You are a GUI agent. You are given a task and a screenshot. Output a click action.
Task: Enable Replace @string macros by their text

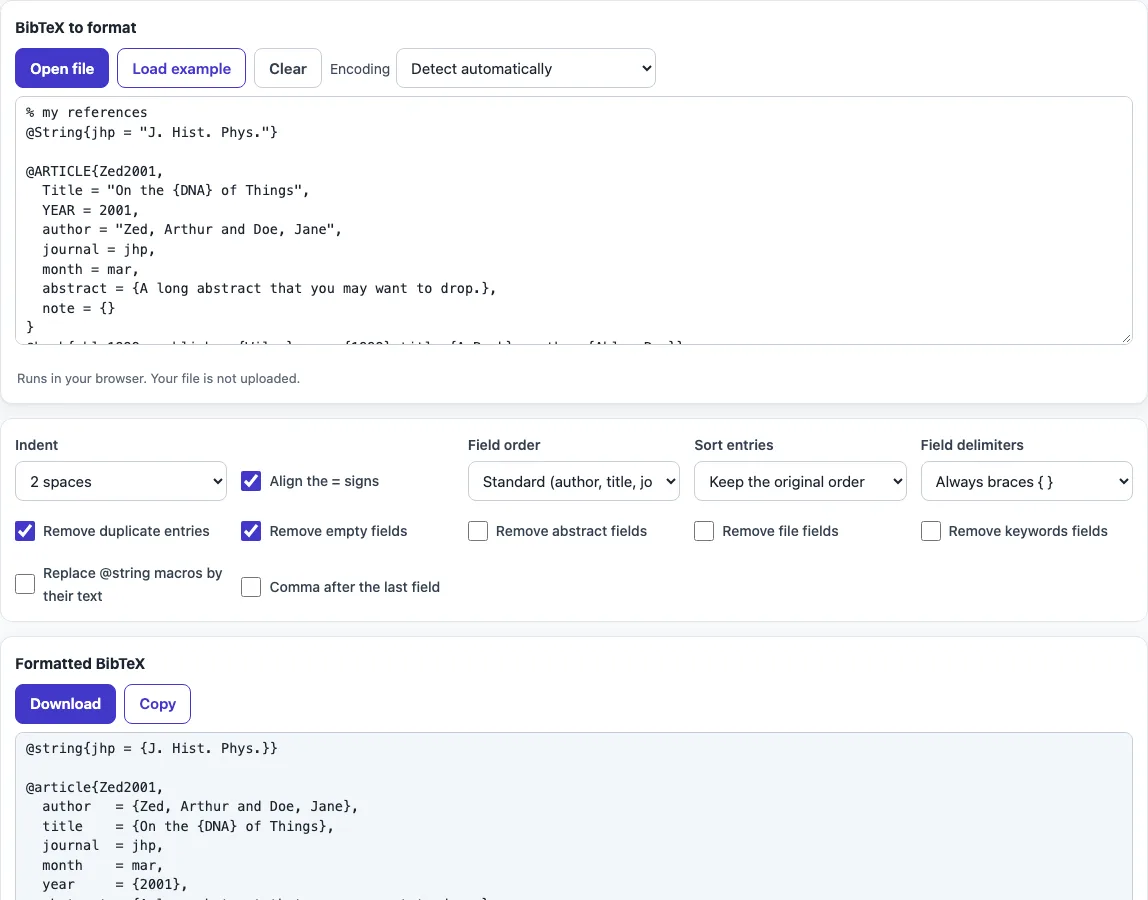pos(25,584)
